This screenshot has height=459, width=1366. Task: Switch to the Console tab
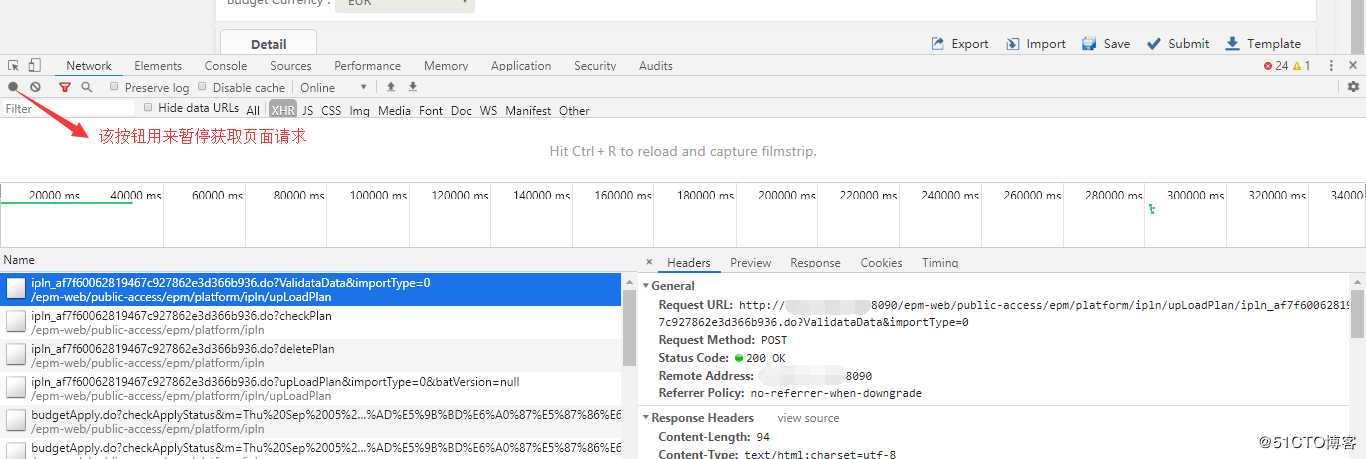point(226,66)
